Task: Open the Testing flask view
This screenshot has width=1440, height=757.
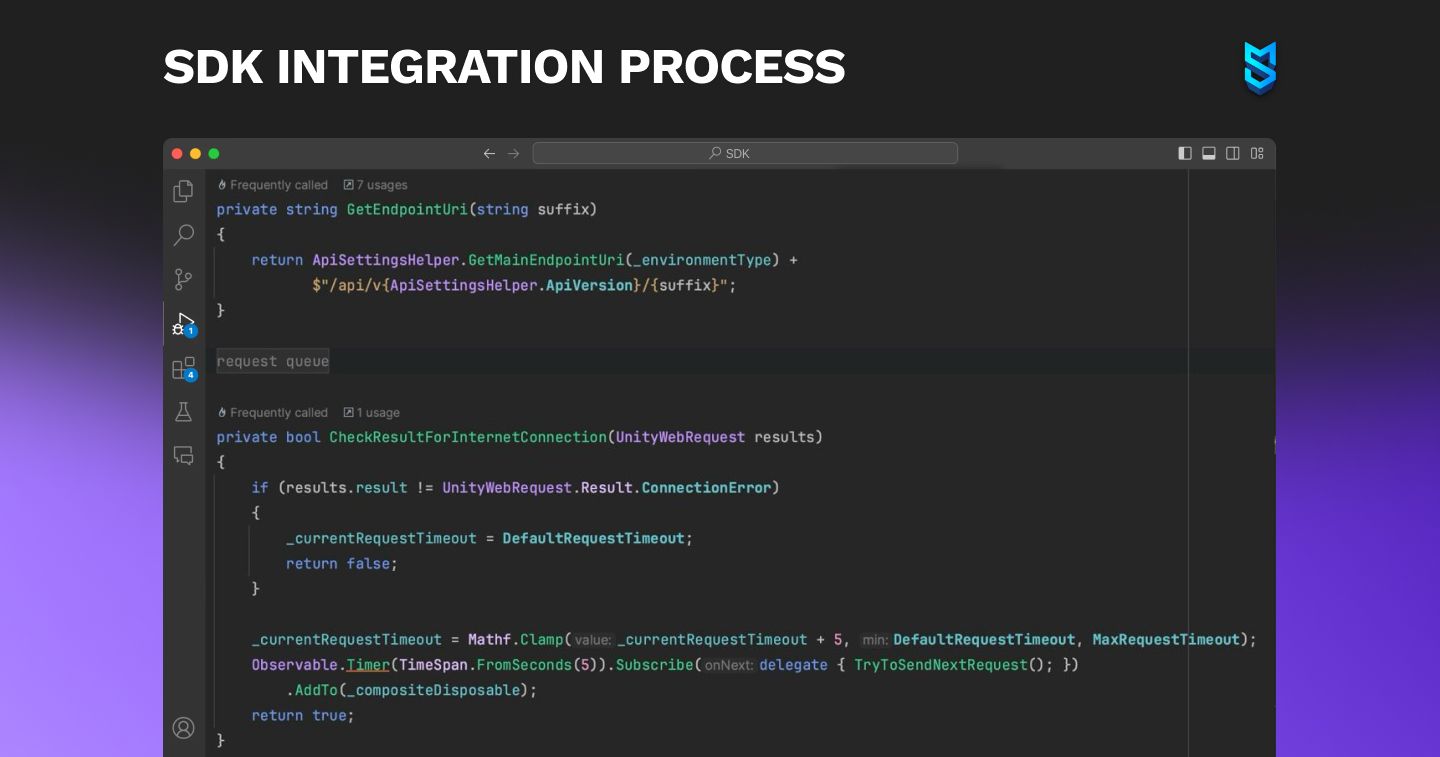Action: pos(183,412)
